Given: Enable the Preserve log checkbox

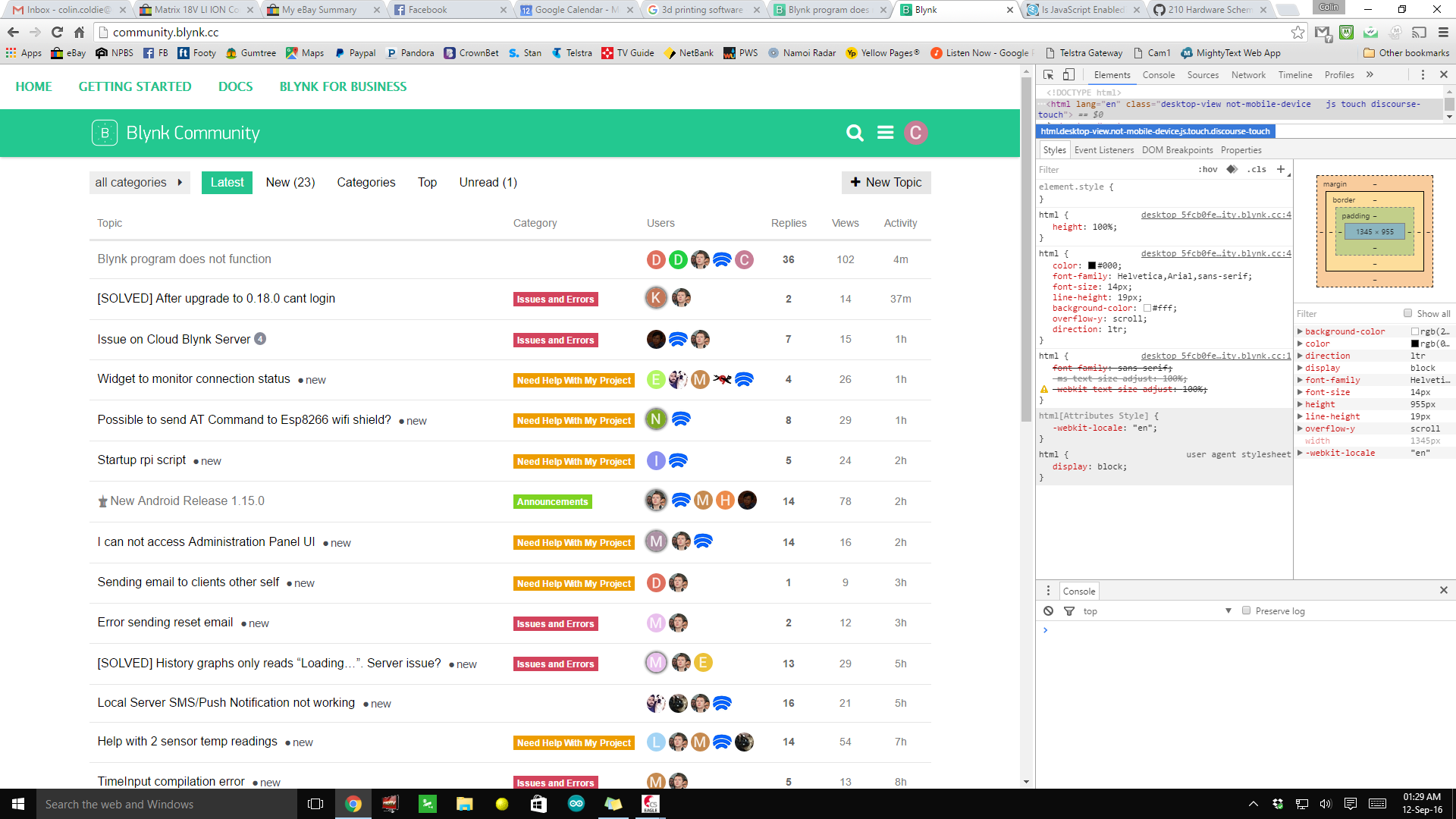Looking at the screenshot, I should click(1246, 610).
